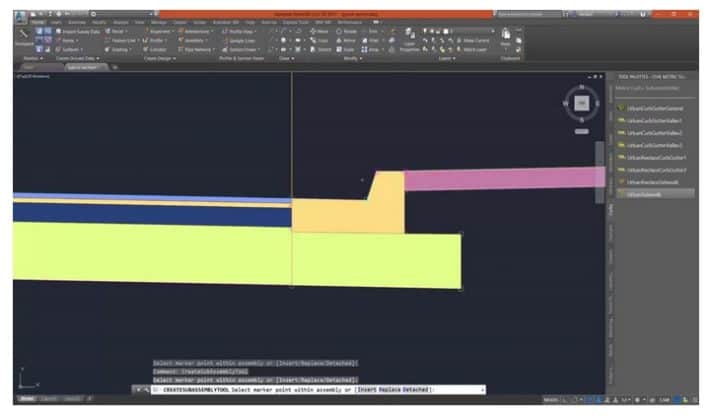Expand the Palettes panel
The height and width of the screenshot is (420, 709).
(33, 59)
